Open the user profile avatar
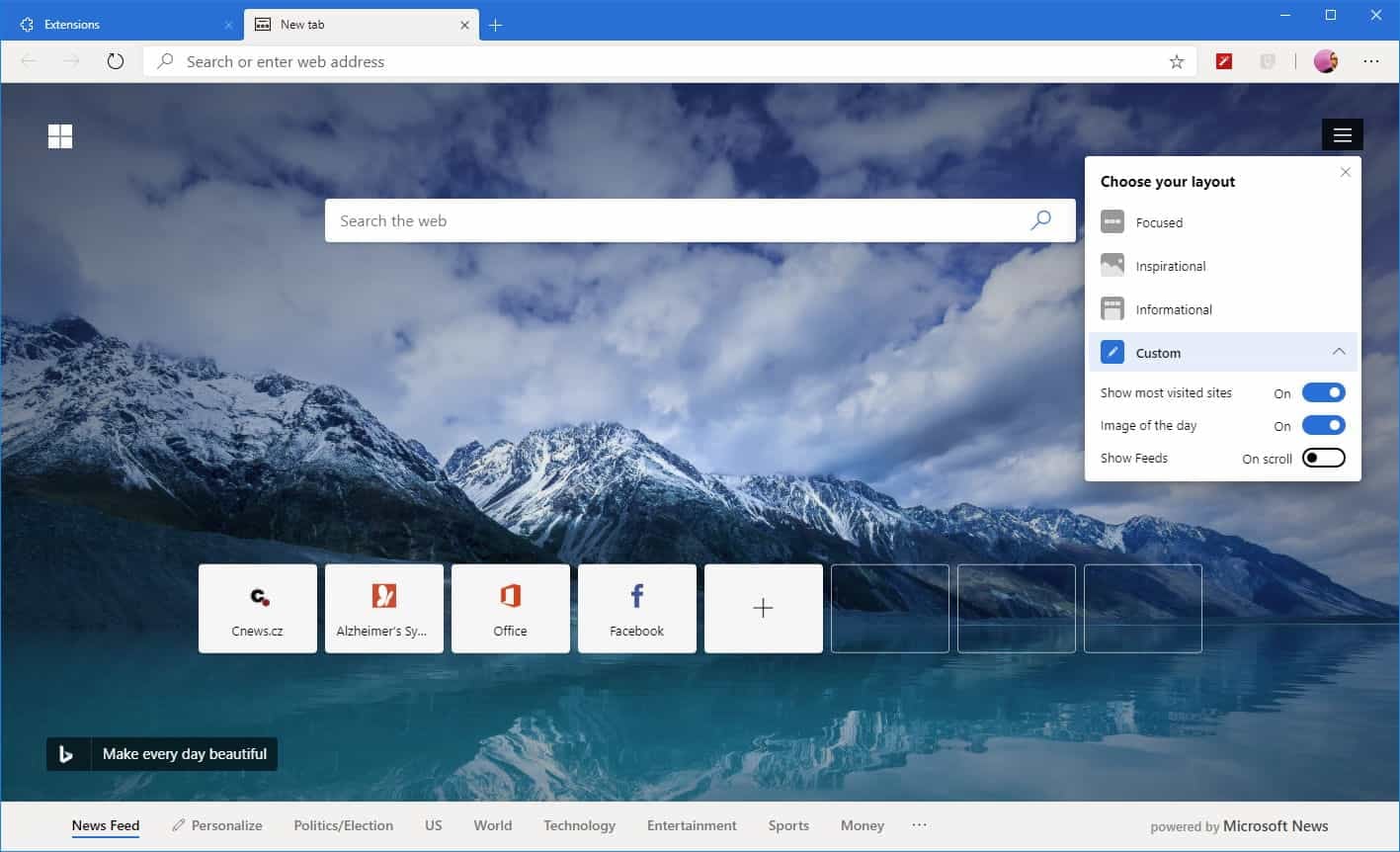The width and height of the screenshot is (1400, 852). [x=1325, y=61]
